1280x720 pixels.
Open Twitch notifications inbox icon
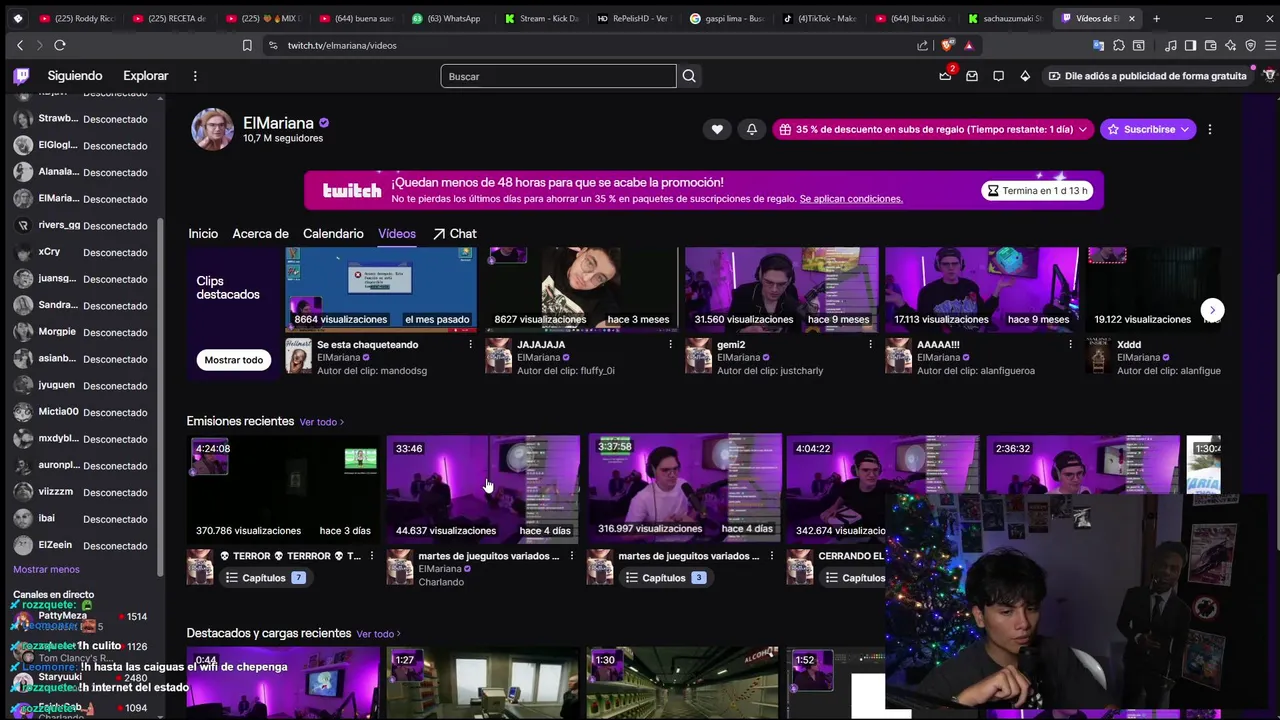[x=971, y=76]
